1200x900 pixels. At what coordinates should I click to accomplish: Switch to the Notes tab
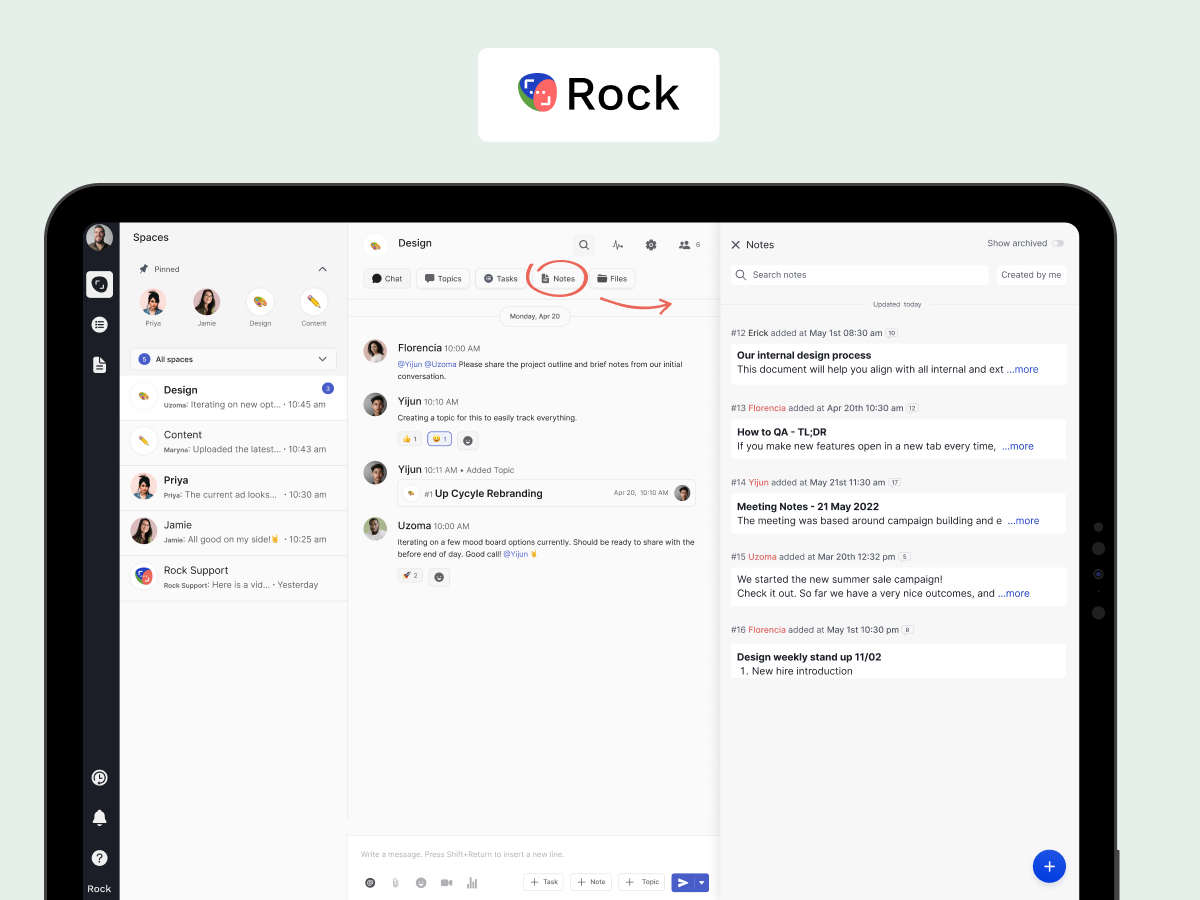tap(556, 278)
